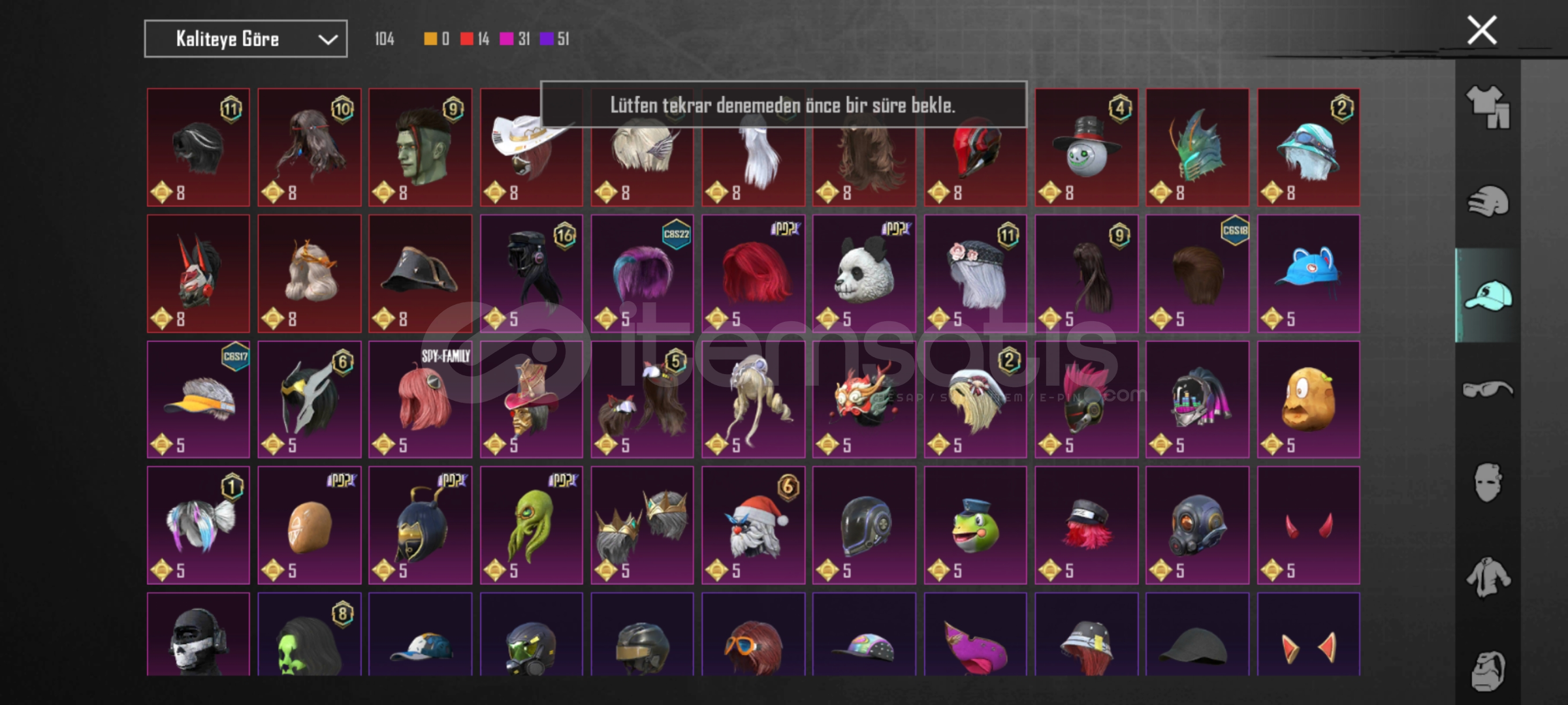
Task: Choose the SPY-FAMILY pink hair item
Action: [x=420, y=399]
